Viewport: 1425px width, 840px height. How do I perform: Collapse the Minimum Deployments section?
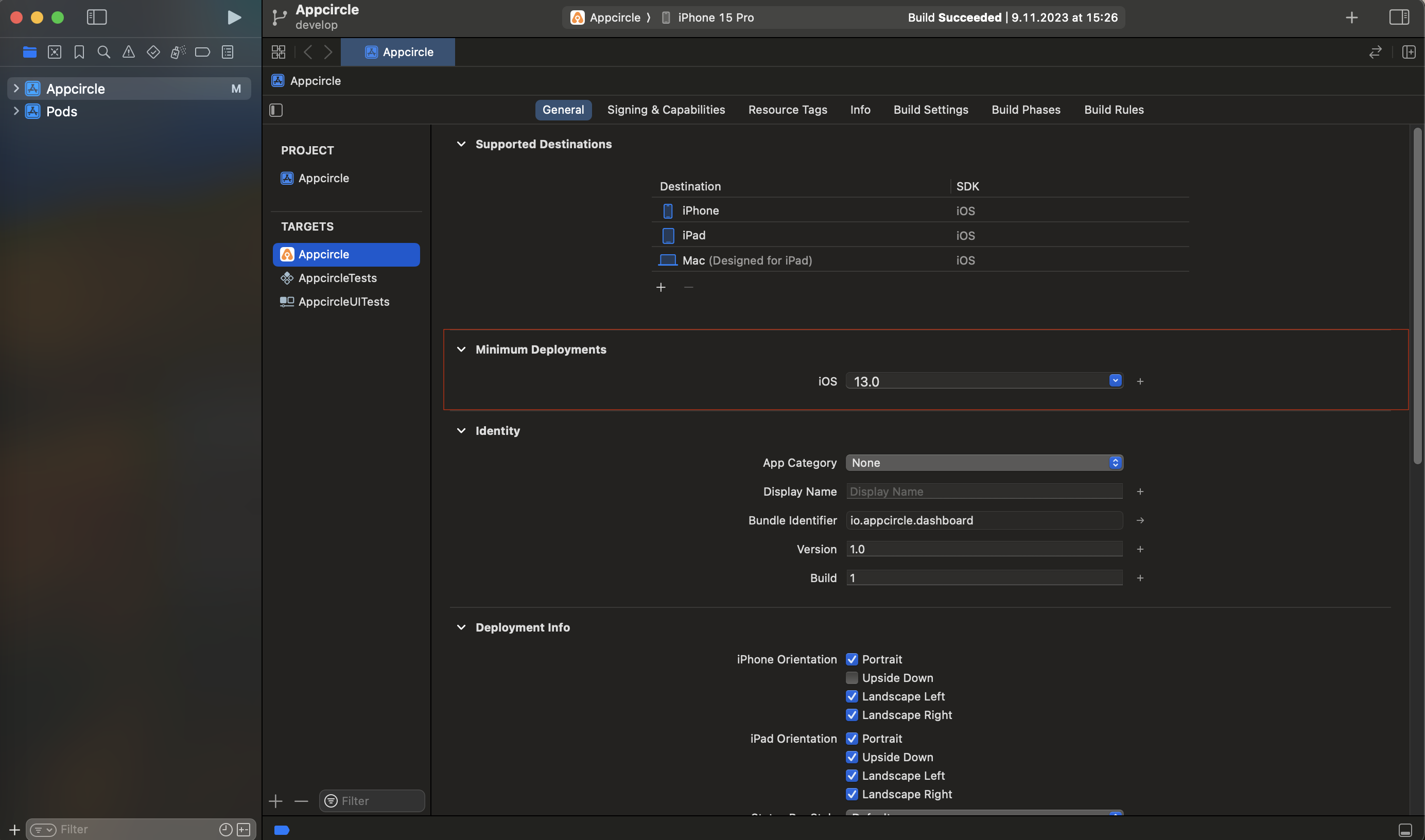[461, 350]
